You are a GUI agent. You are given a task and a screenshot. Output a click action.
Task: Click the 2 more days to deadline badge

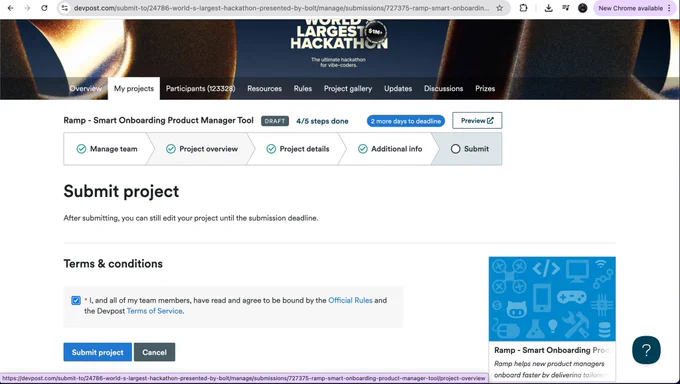(x=406, y=121)
